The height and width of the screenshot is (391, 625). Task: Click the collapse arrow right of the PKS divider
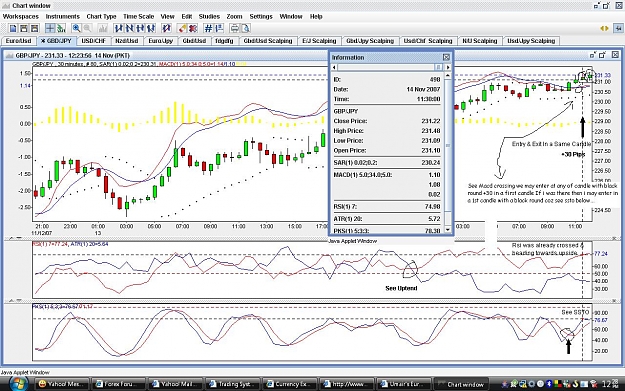pyautogui.click(x=615, y=301)
